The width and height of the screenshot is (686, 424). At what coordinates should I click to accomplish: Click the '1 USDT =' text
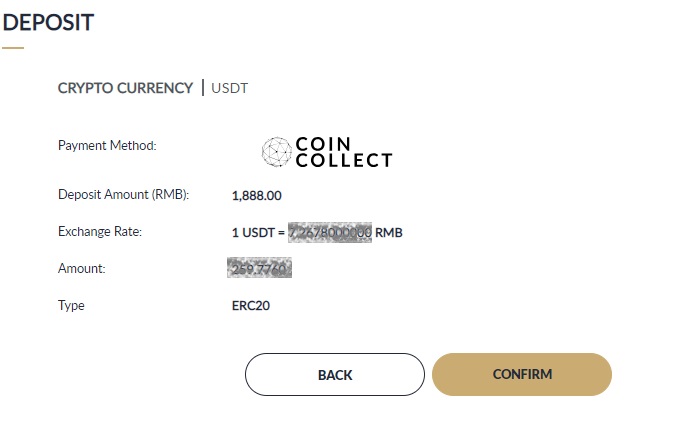[258, 233]
